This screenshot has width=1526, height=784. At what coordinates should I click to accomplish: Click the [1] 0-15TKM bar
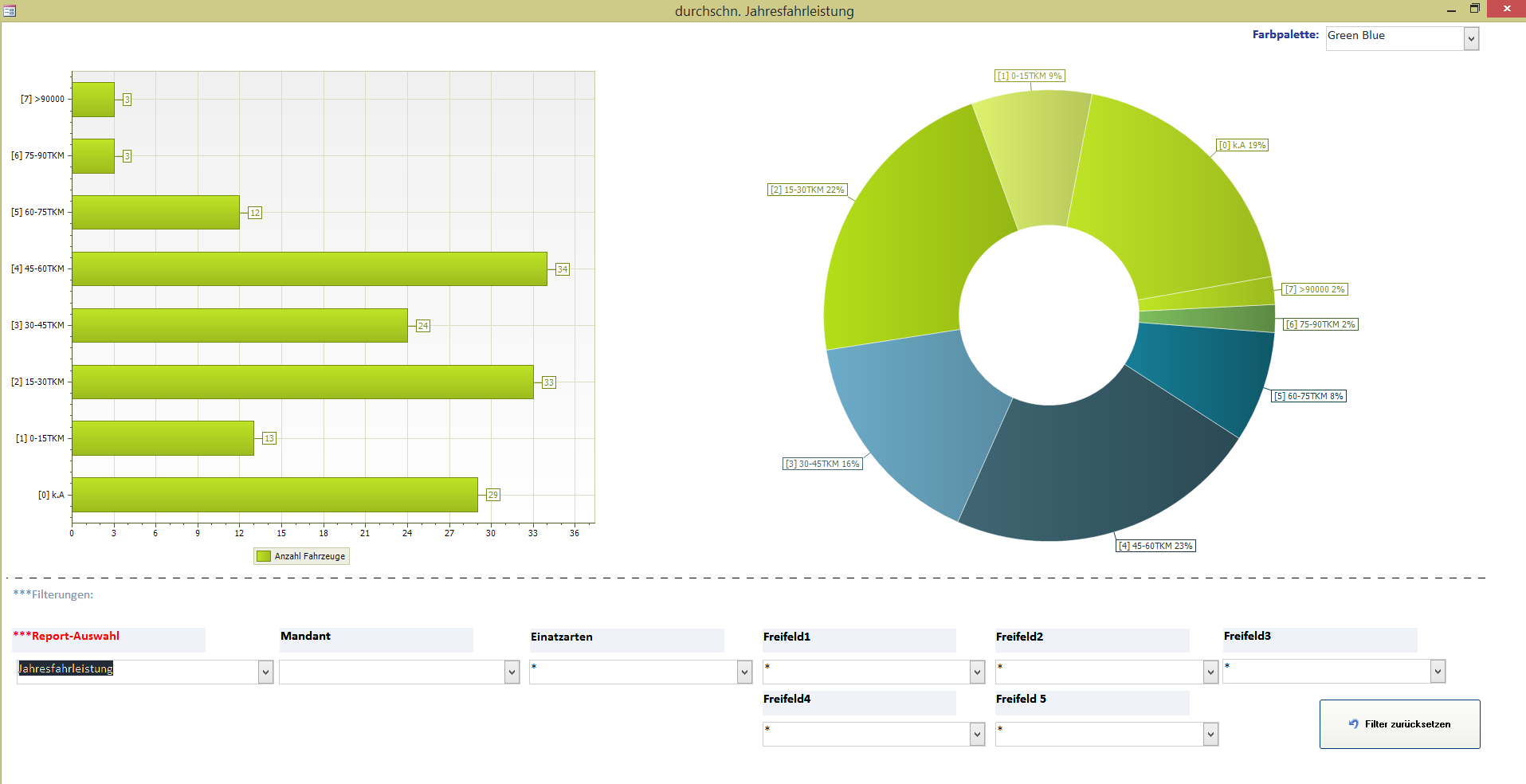(x=163, y=438)
